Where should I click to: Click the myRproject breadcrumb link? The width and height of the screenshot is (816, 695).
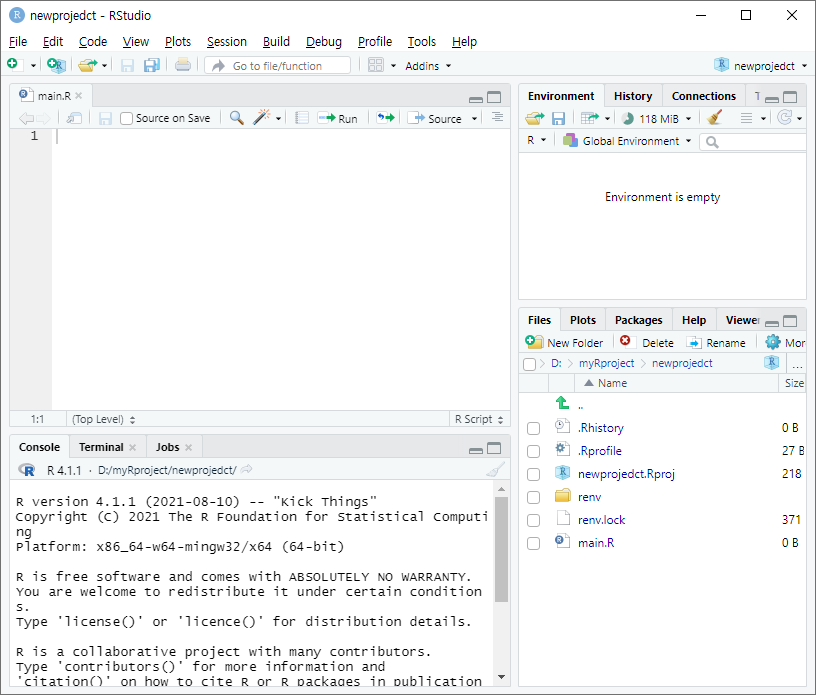(606, 363)
